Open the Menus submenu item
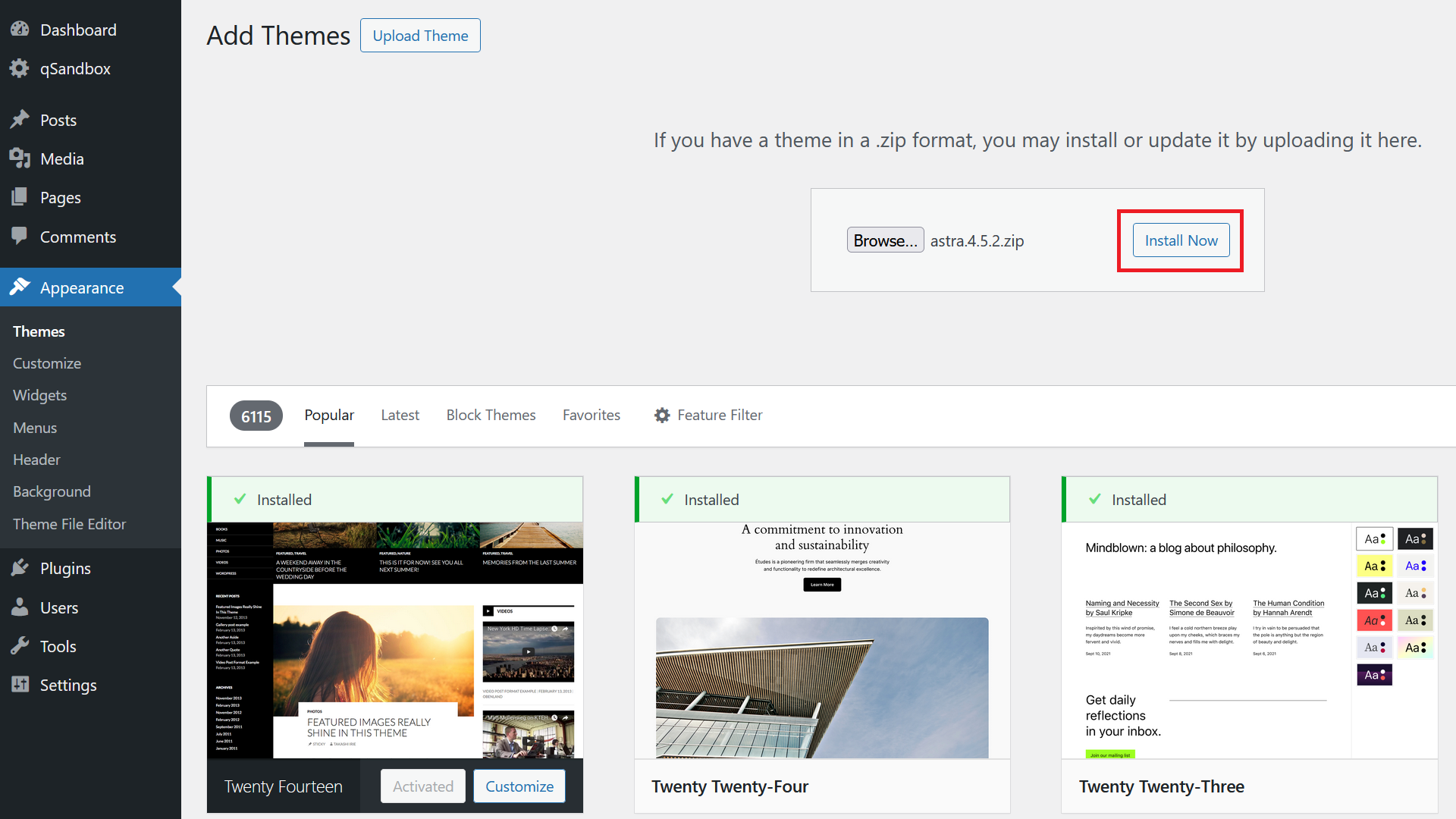Viewport: 1456px width, 819px height. (35, 428)
